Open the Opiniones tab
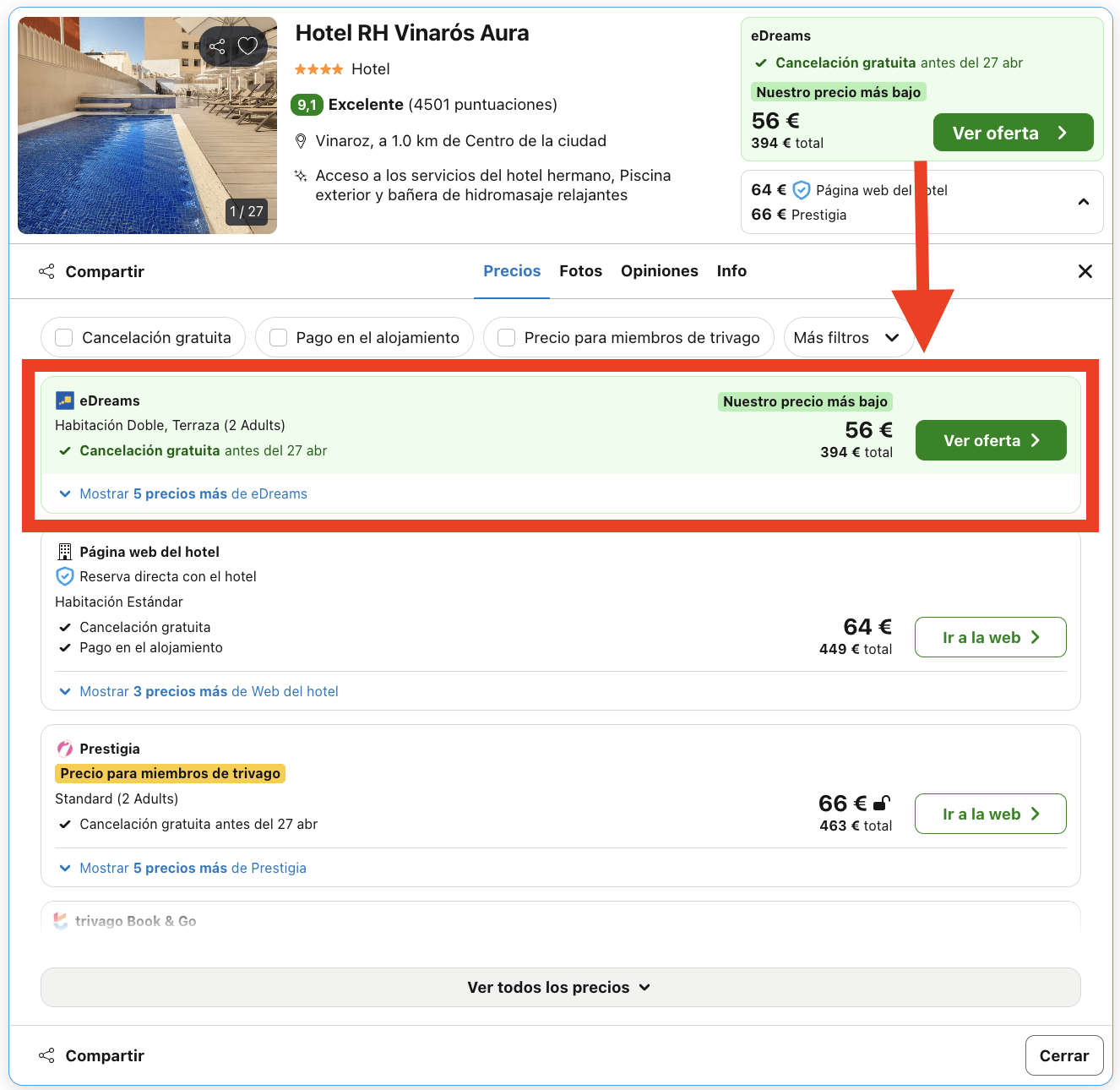1120x1090 pixels. 660,271
